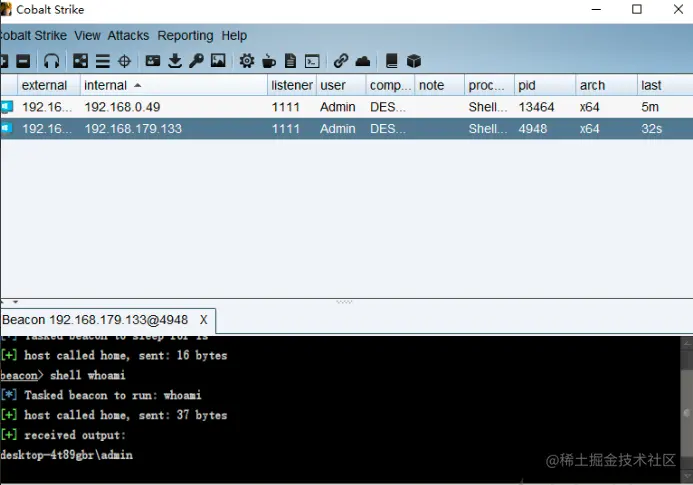
Task: Click the beacon console vertical scrollbar thumb
Action: (x=686, y=413)
